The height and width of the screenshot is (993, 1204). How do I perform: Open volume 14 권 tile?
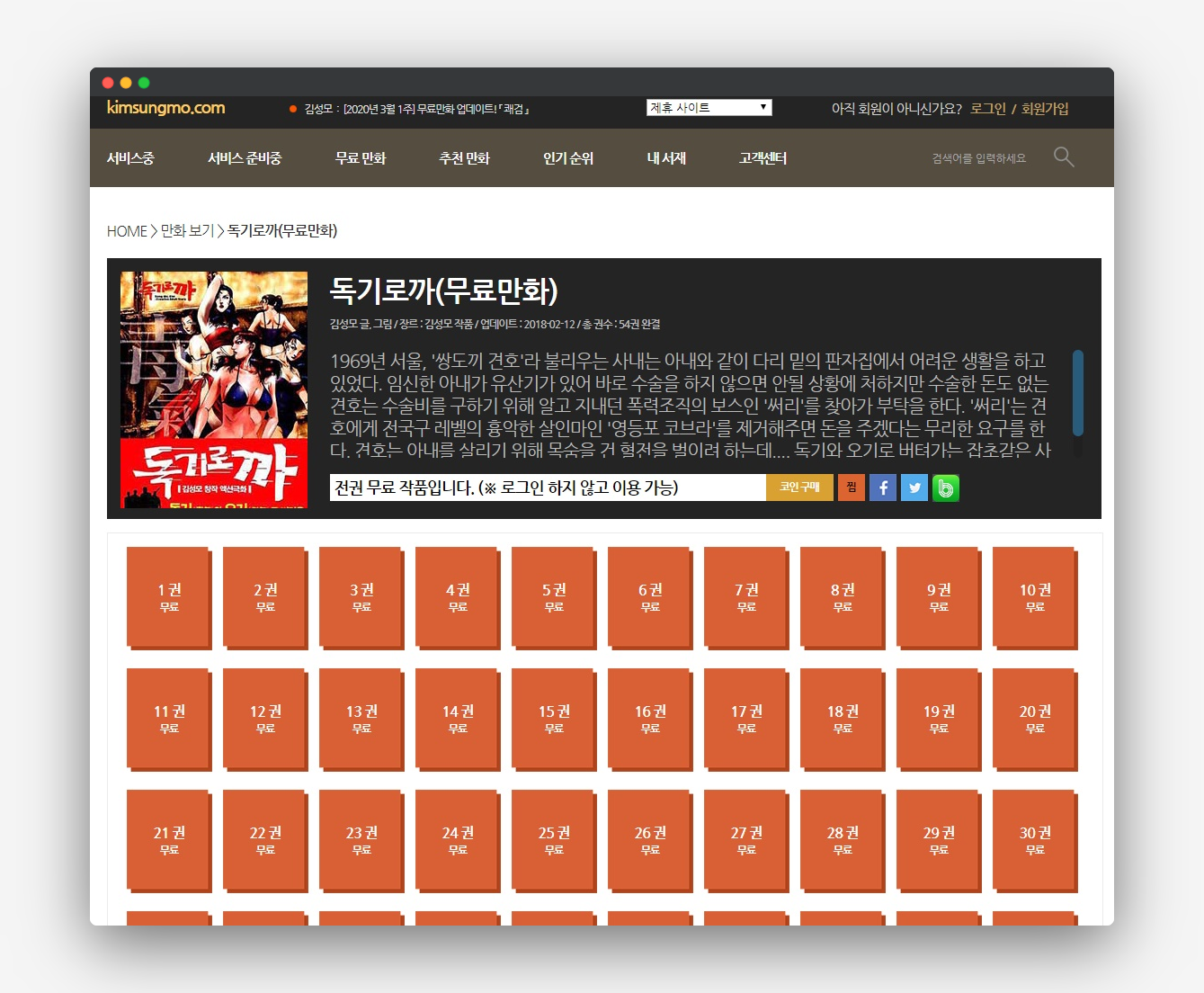(x=458, y=719)
